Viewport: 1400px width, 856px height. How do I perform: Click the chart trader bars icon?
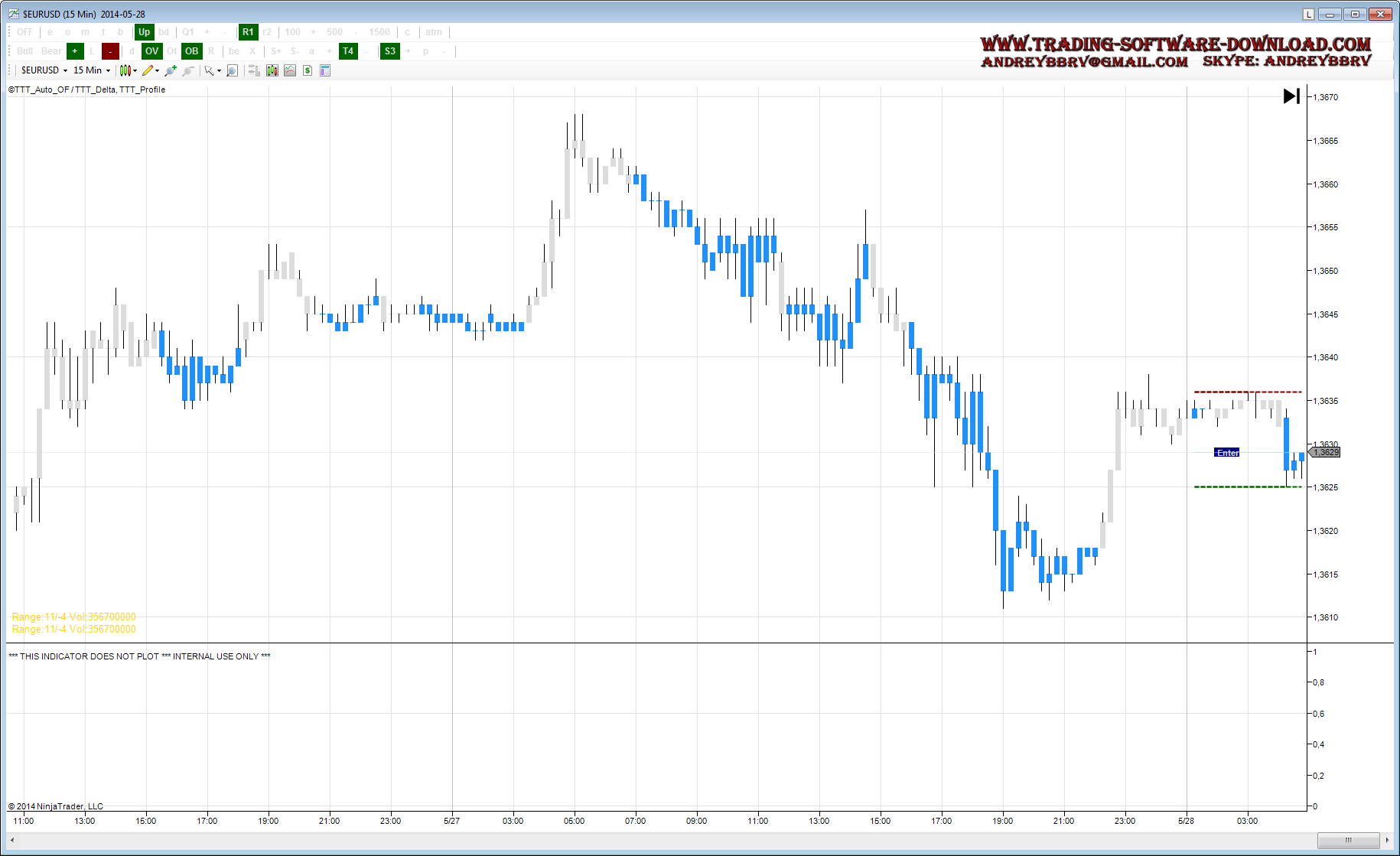254,70
